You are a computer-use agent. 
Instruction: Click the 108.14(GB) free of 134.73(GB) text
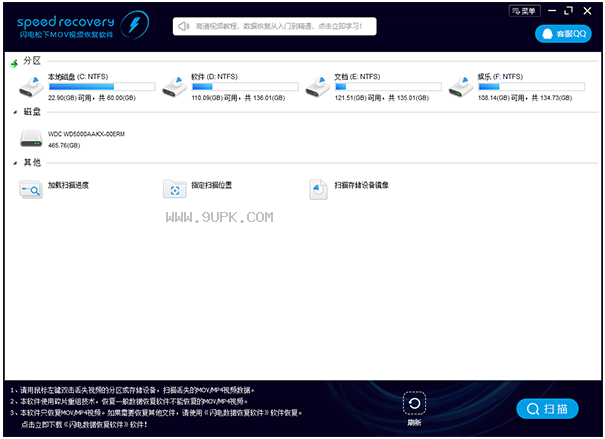[525, 98]
